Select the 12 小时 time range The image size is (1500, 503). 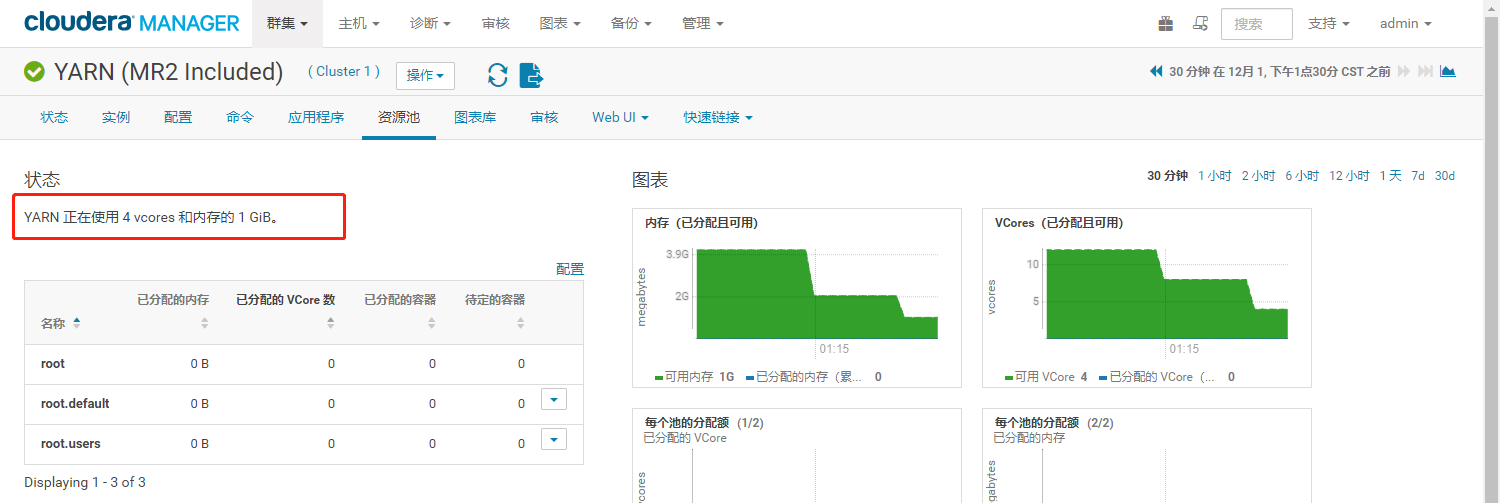click(x=1349, y=175)
